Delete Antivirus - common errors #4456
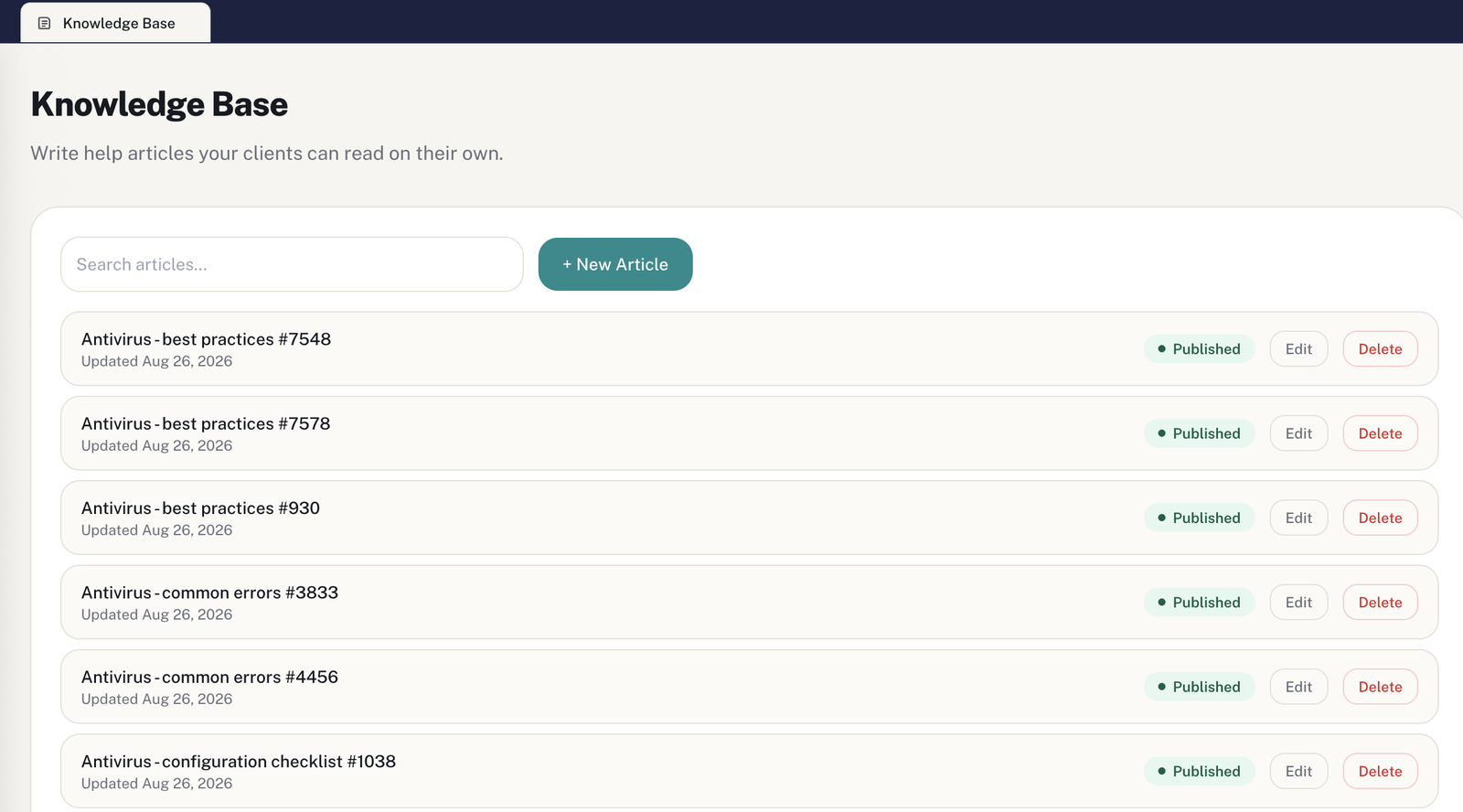1463x812 pixels. point(1380,687)
